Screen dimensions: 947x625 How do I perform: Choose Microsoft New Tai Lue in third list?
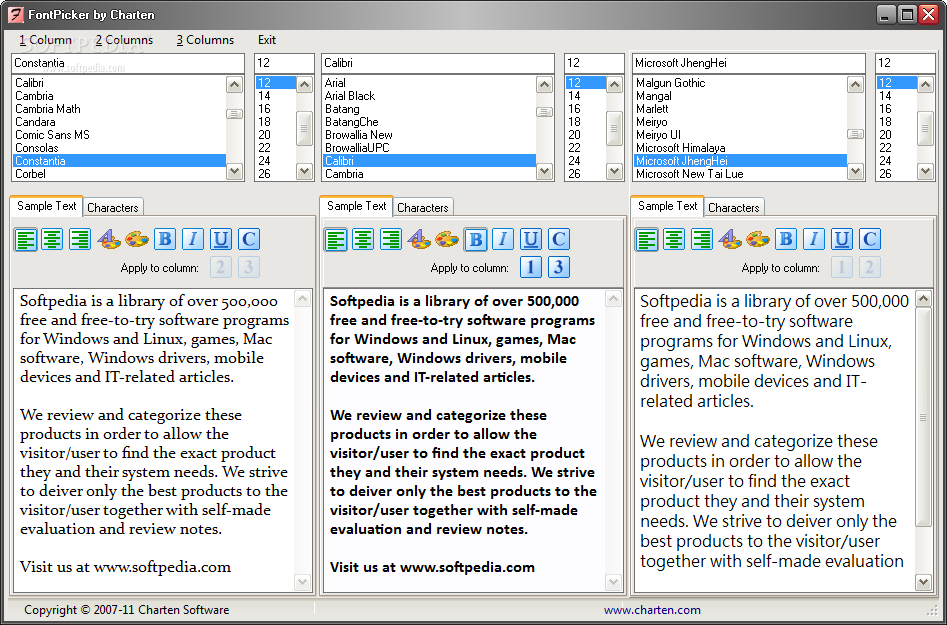coord(740,174)
